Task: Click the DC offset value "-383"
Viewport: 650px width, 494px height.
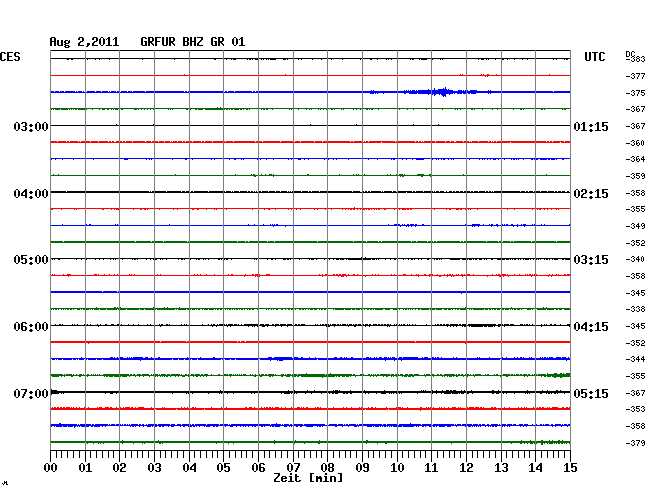Action: [x=636, y=59]
